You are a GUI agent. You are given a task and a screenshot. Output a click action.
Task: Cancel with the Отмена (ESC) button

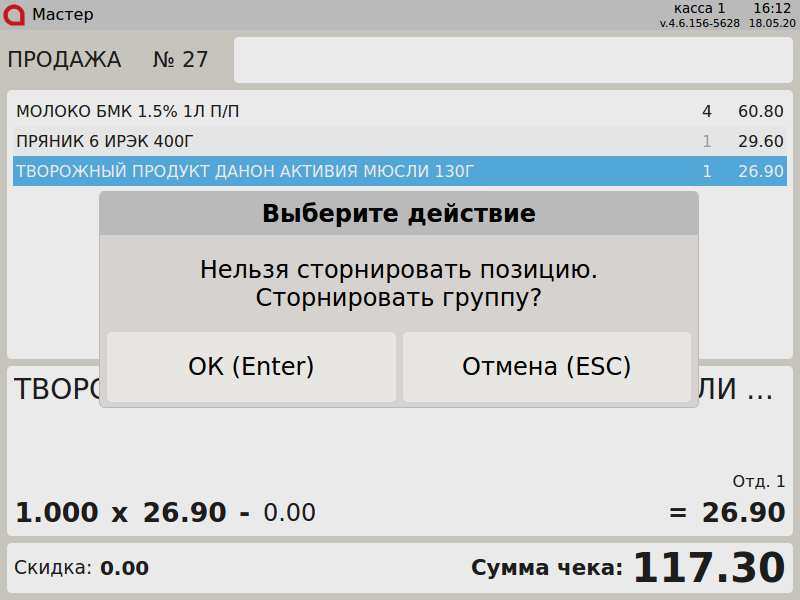tap(546, 367)
